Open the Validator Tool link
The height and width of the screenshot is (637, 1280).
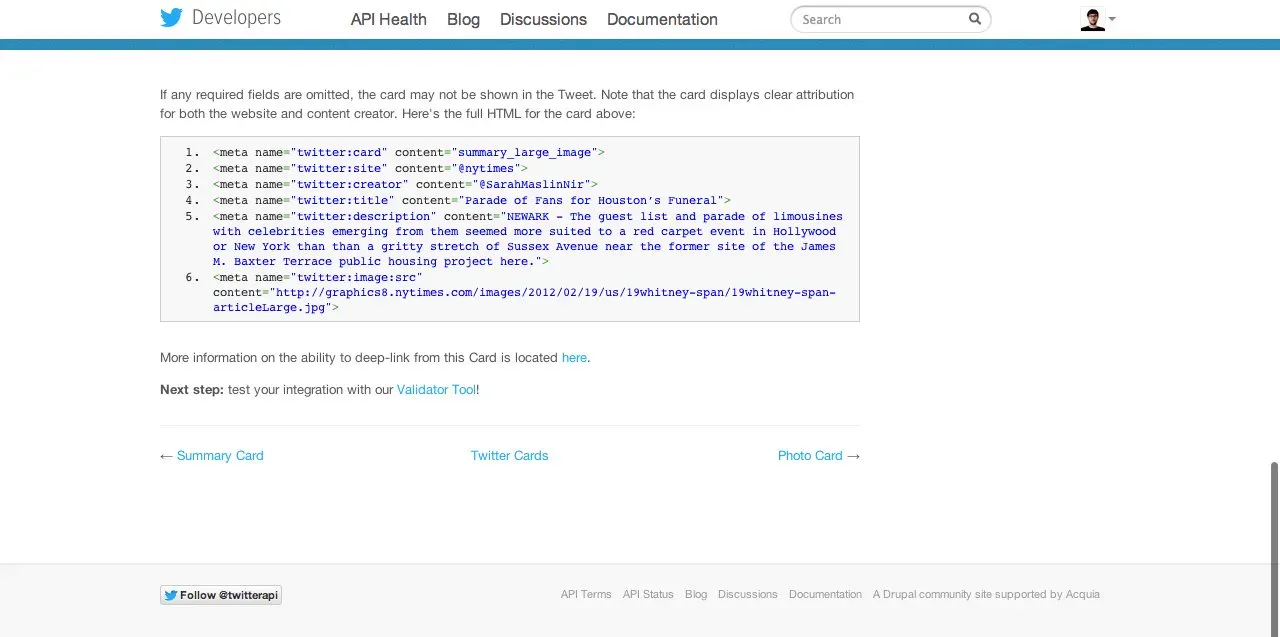tap(436, 390)
